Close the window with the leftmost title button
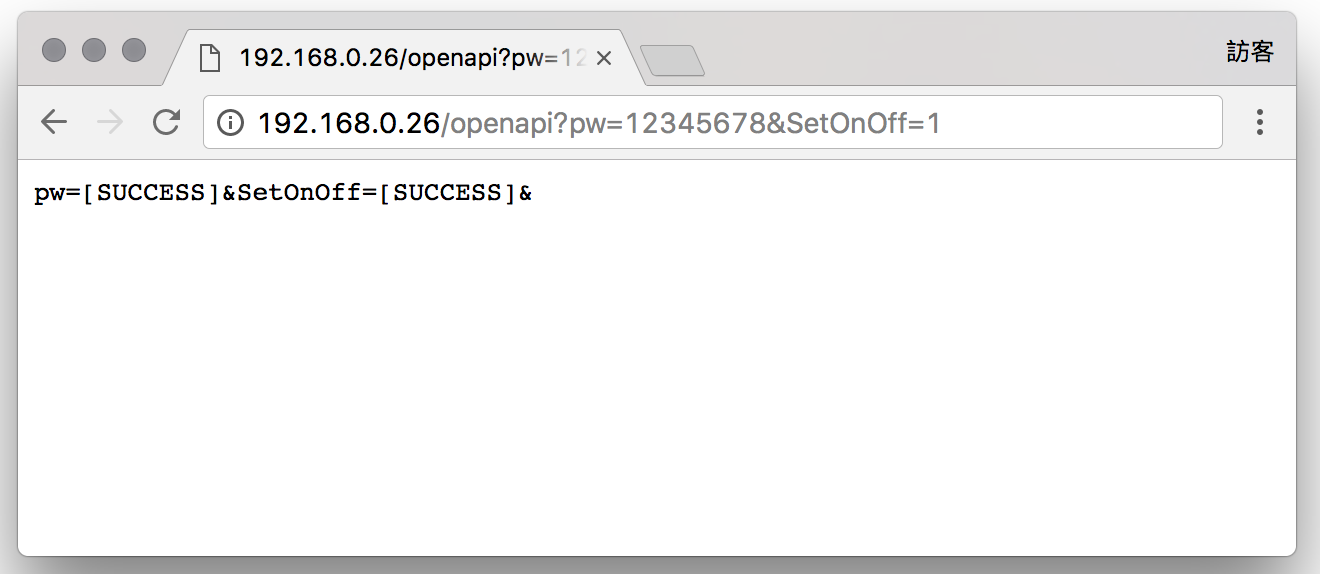This screenshot has height=574, width=1320. pos(54,49)
